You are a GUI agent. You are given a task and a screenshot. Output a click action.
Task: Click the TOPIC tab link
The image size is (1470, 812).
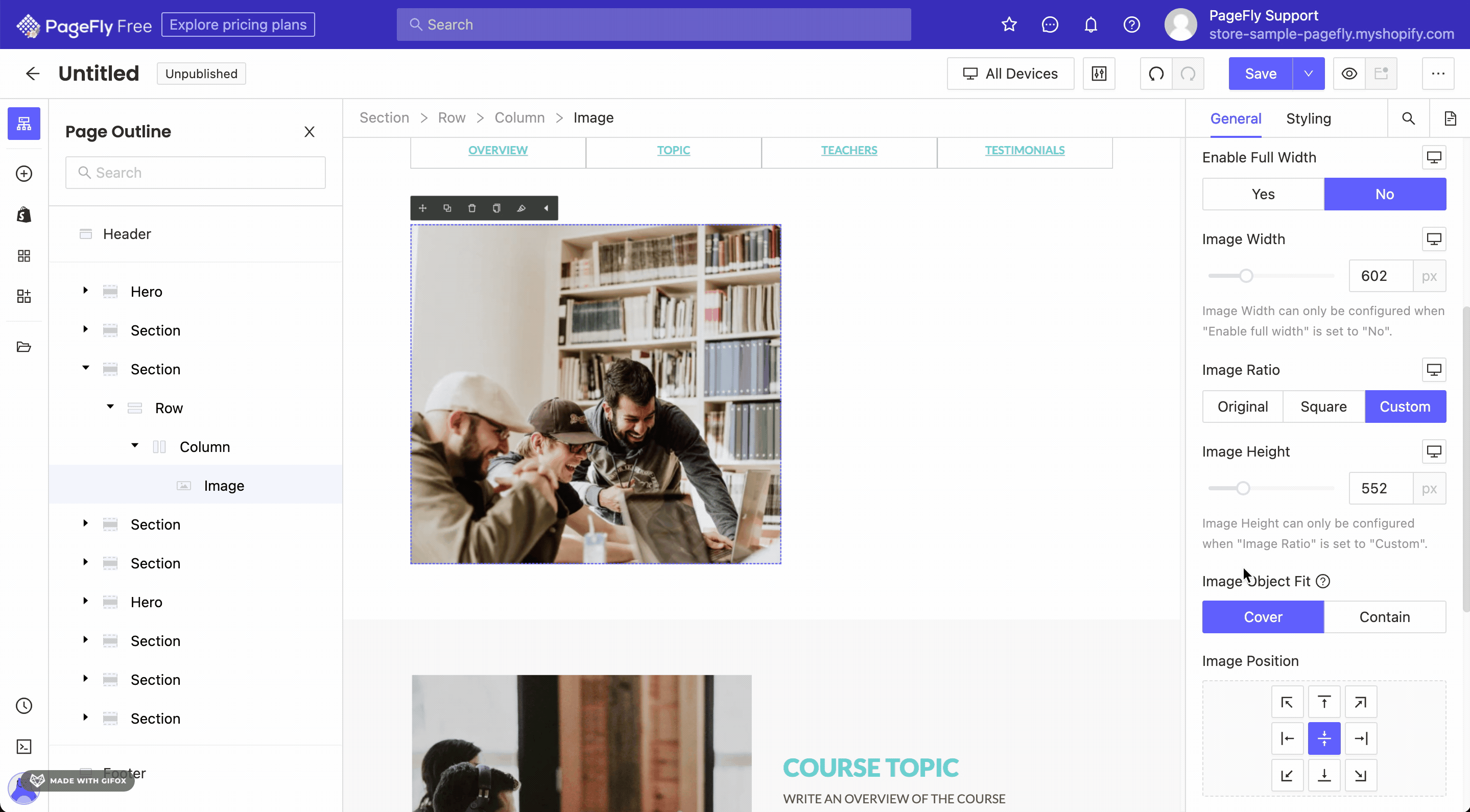(x=673, y=150)
